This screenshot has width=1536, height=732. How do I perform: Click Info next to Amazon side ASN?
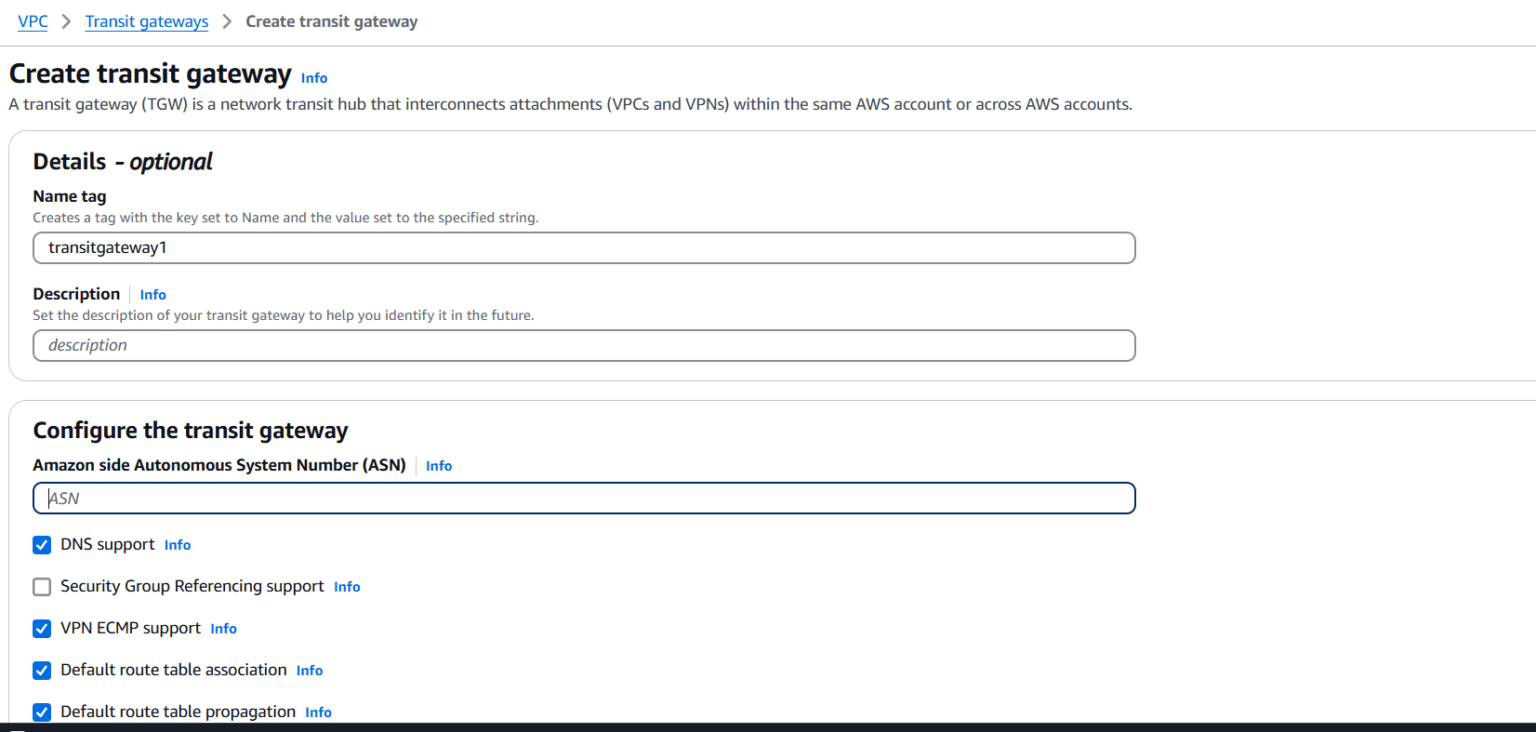(438, 466)
